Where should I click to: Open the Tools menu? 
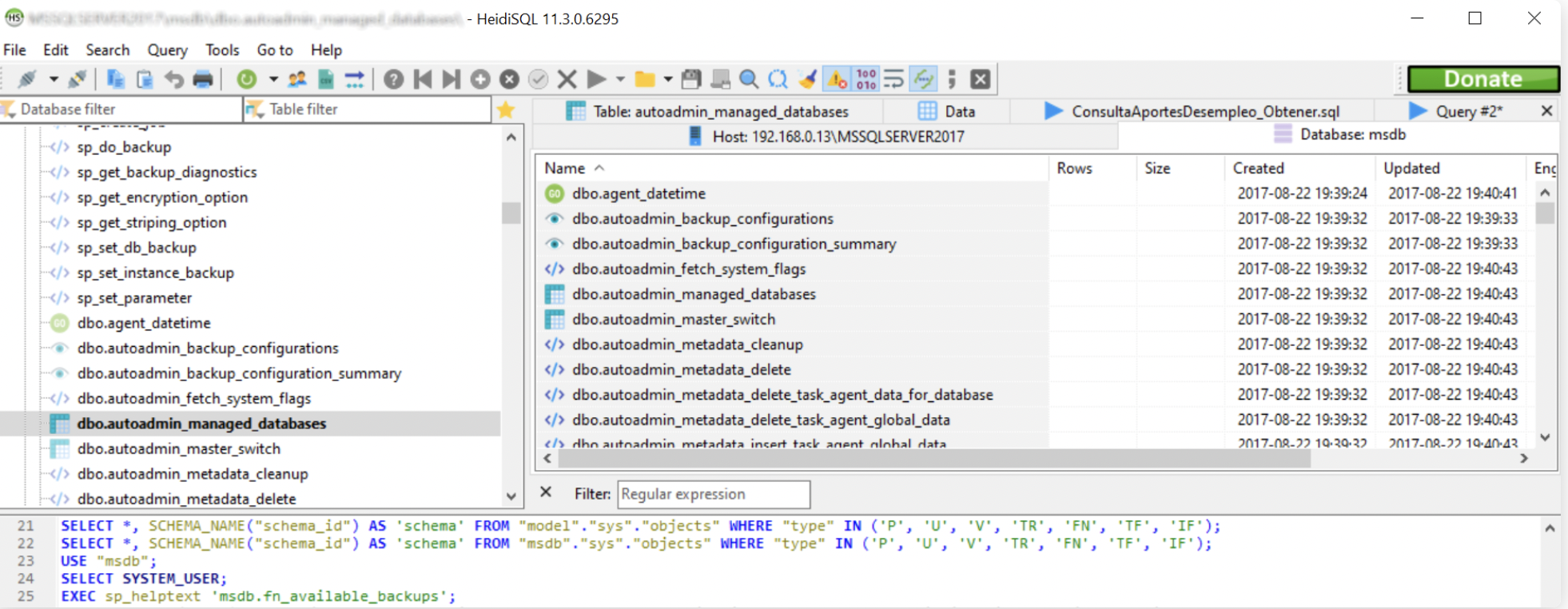(221, 50)
